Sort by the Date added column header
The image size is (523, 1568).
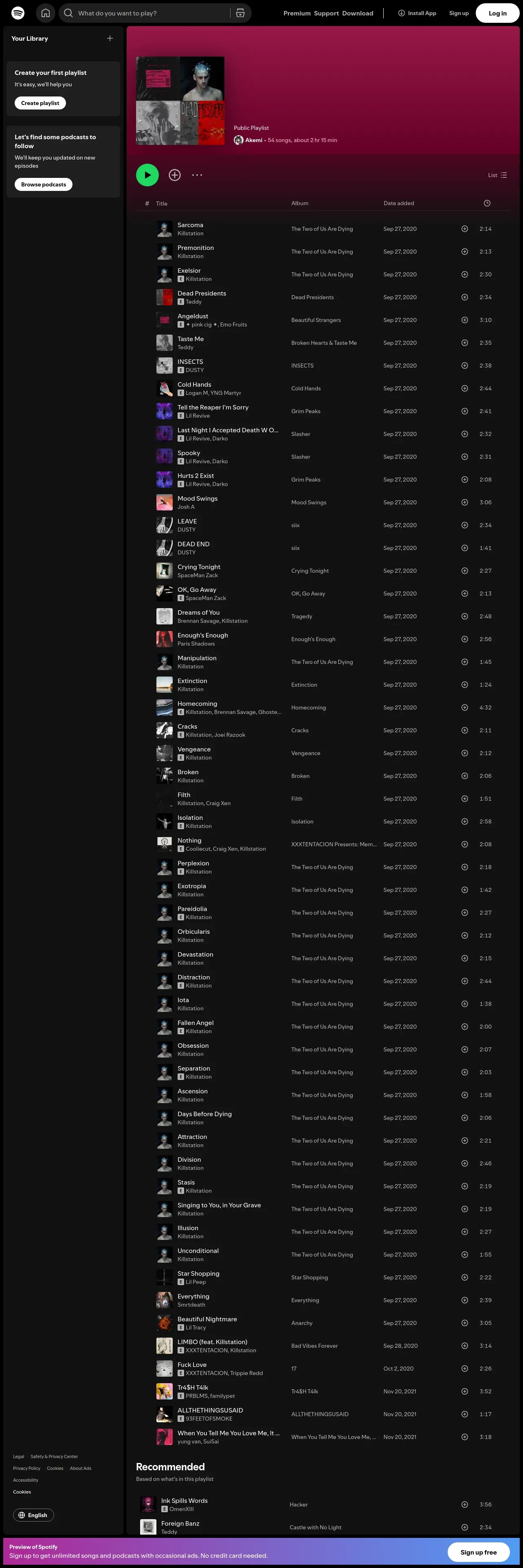pos(399,203)
